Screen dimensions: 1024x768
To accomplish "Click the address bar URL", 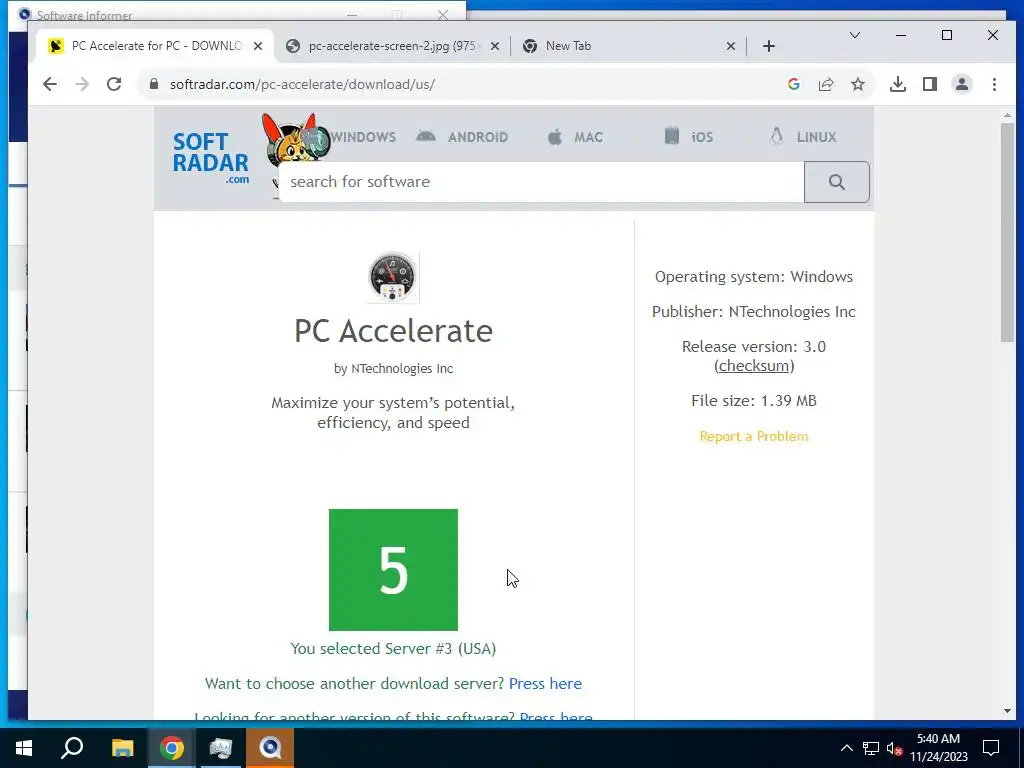I will coord(302,84).
